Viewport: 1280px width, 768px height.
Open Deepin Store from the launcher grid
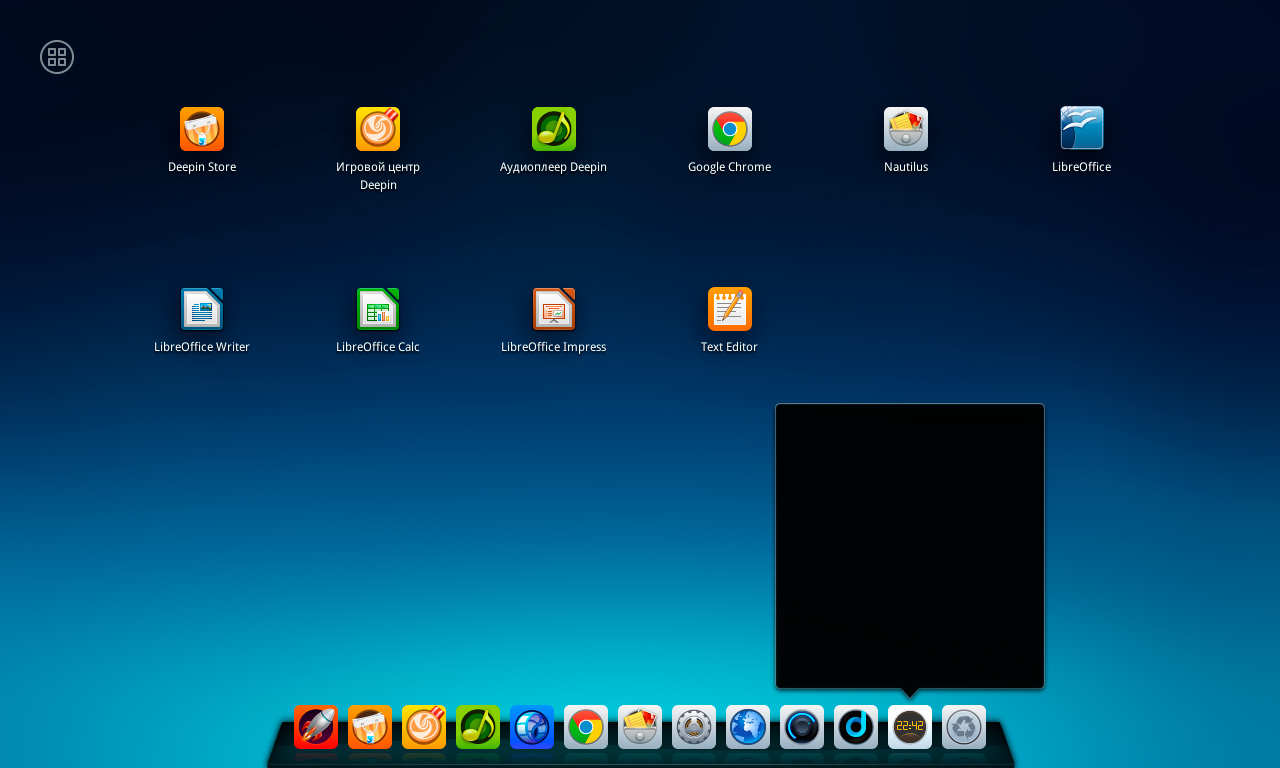point(202,130)
